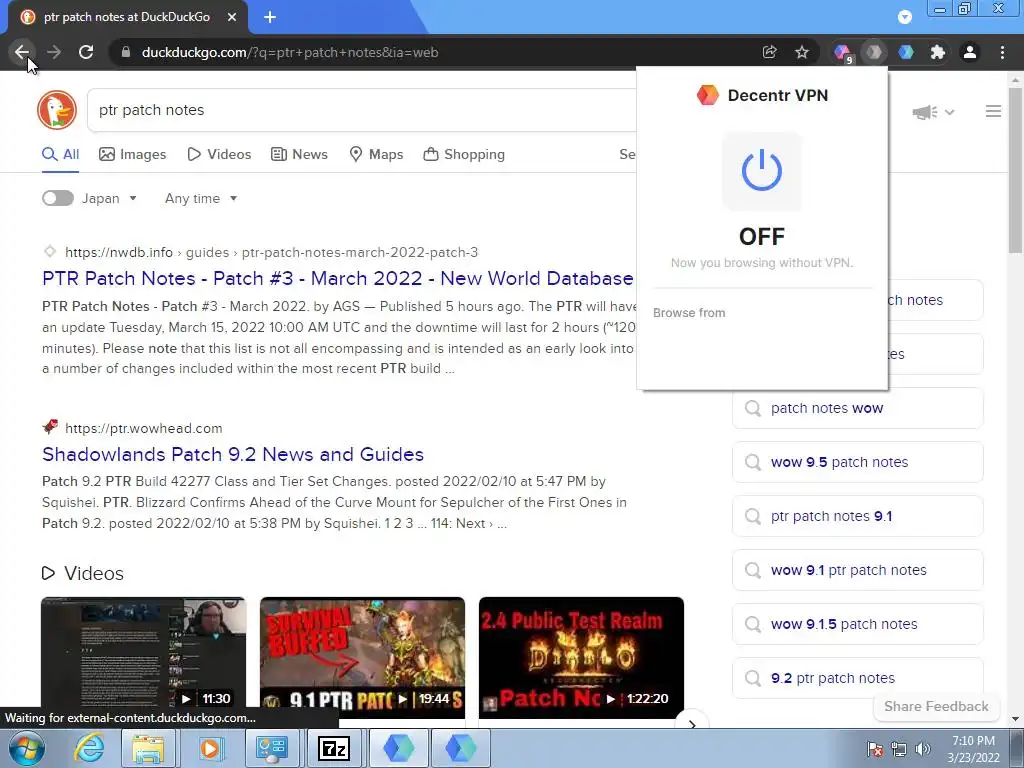This screenshot has height=768, width=1024.
Task: Click the volume speaker tray icon
Action: (x=923, y=748)
